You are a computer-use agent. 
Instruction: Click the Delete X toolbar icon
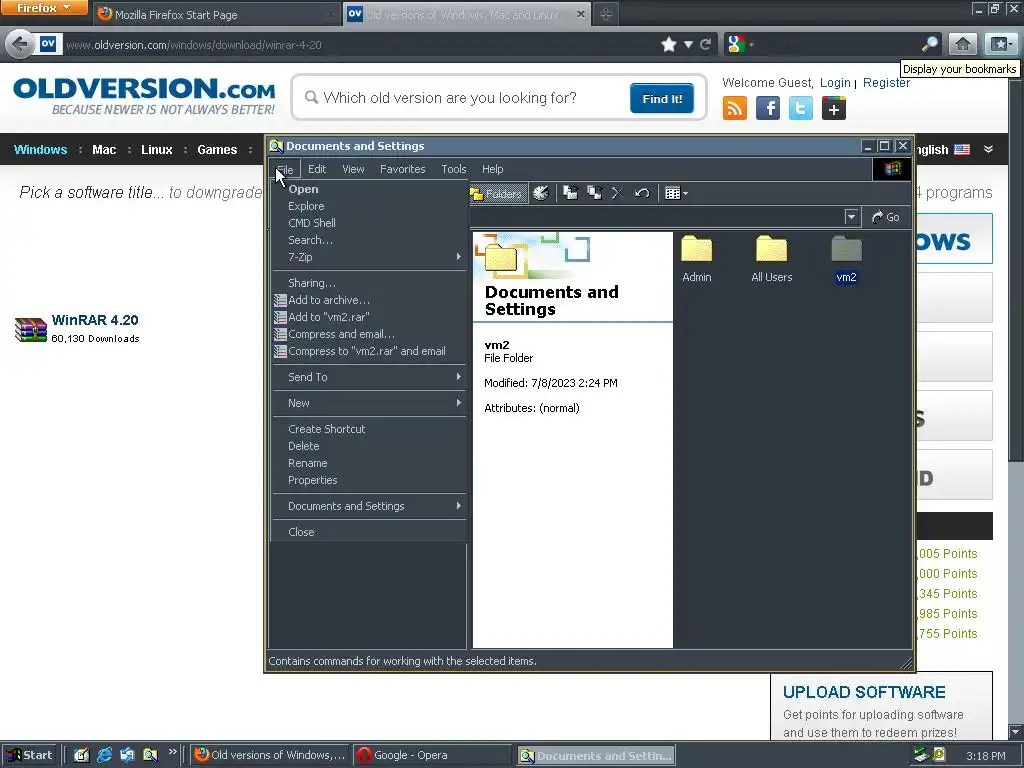point(617,193)
